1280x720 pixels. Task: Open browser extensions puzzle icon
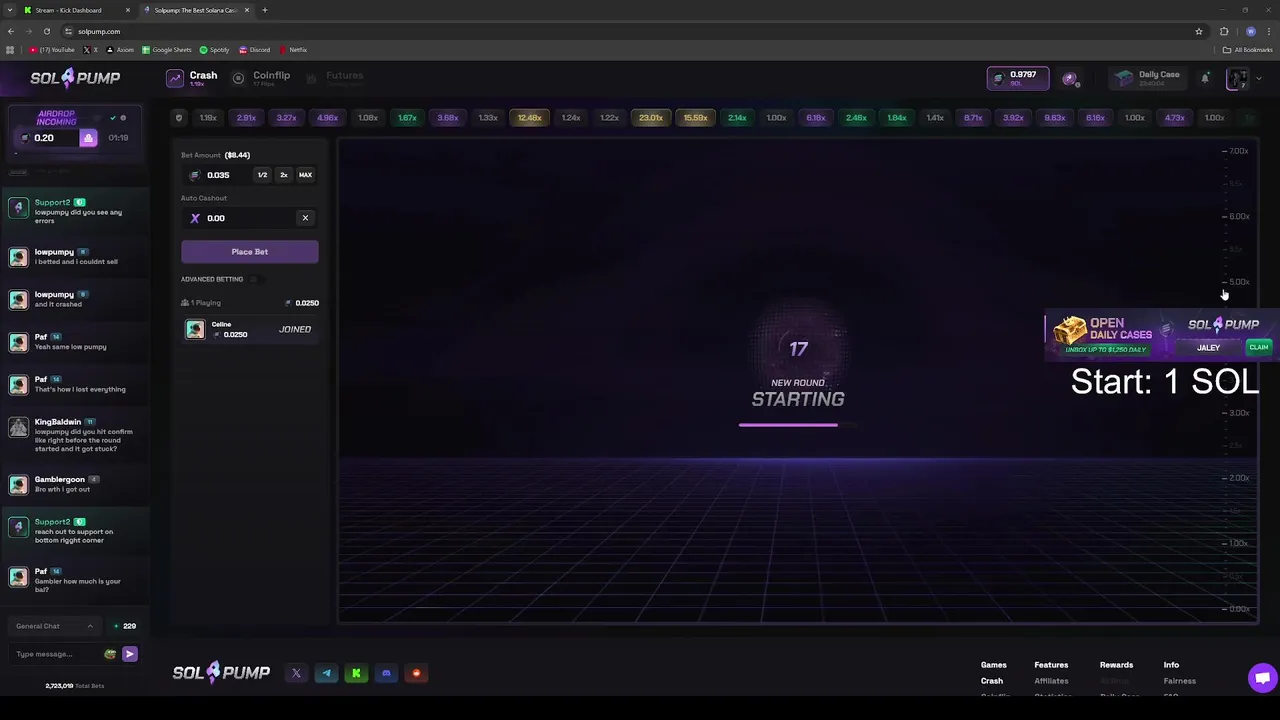click(1224, 31)
